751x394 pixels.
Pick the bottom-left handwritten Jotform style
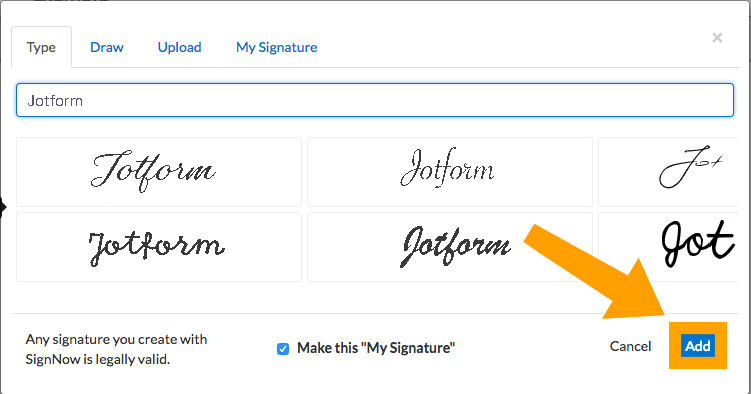click(x=159, y=247)
